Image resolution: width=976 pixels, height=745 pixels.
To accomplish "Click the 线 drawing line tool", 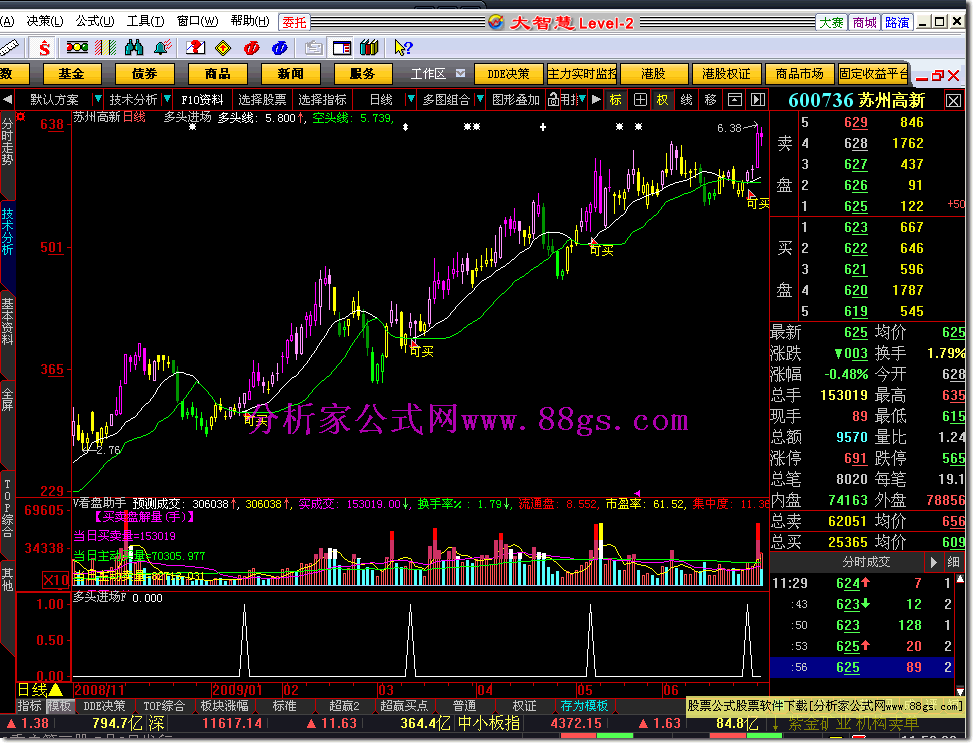I will (687, 100).
